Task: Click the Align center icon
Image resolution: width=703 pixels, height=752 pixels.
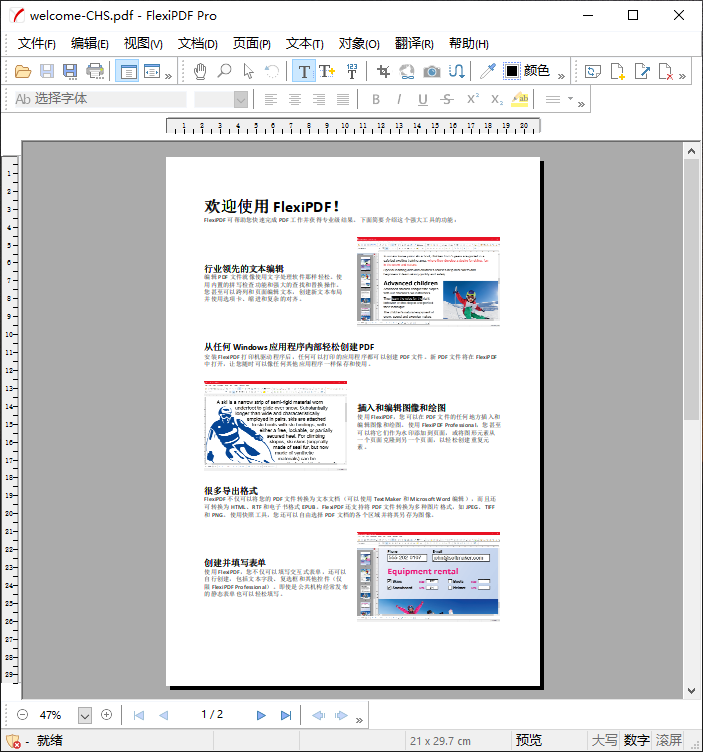Action: [295, 99]
